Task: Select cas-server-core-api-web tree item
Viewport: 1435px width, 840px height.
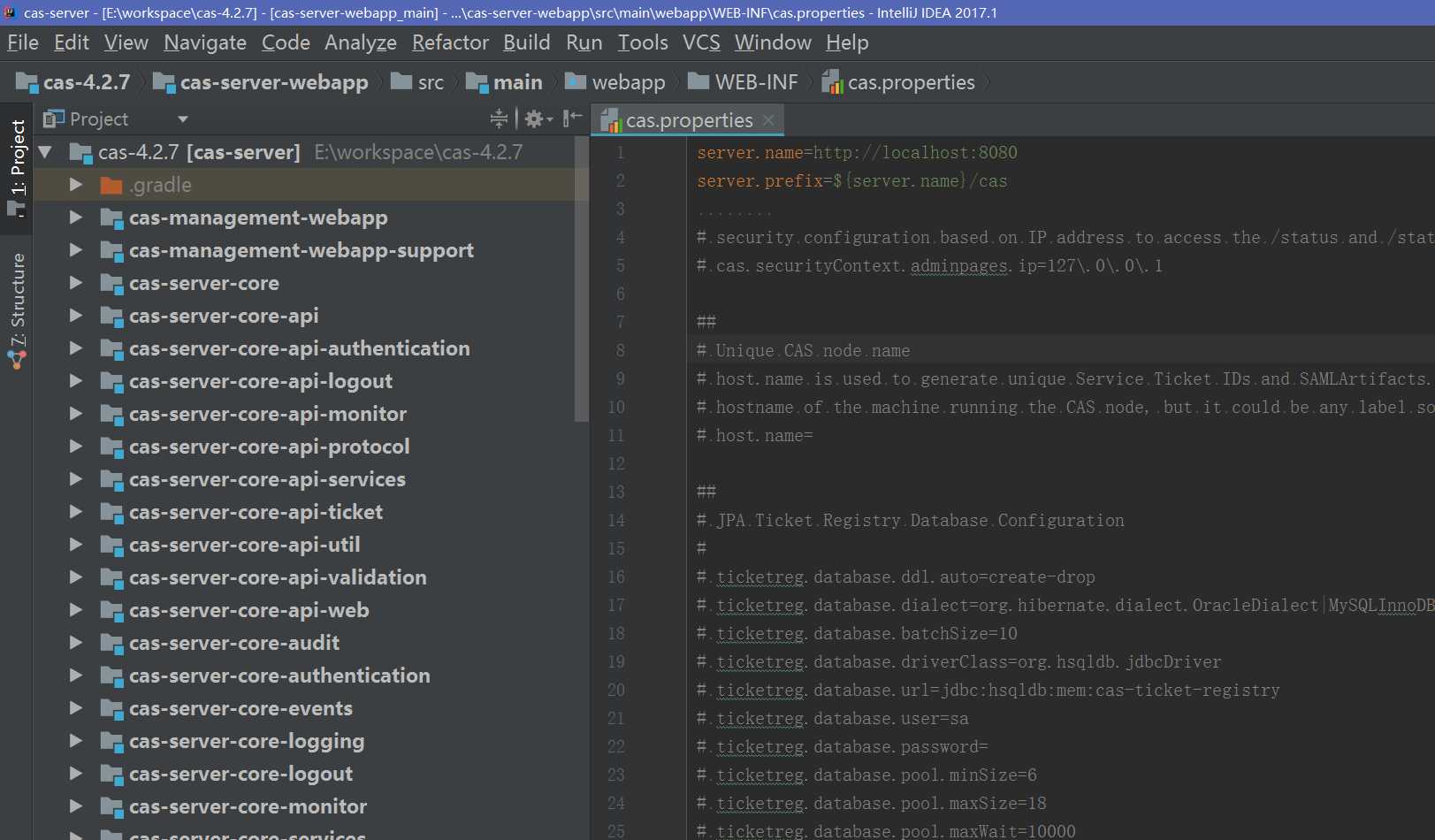Action: pos(249,610)
